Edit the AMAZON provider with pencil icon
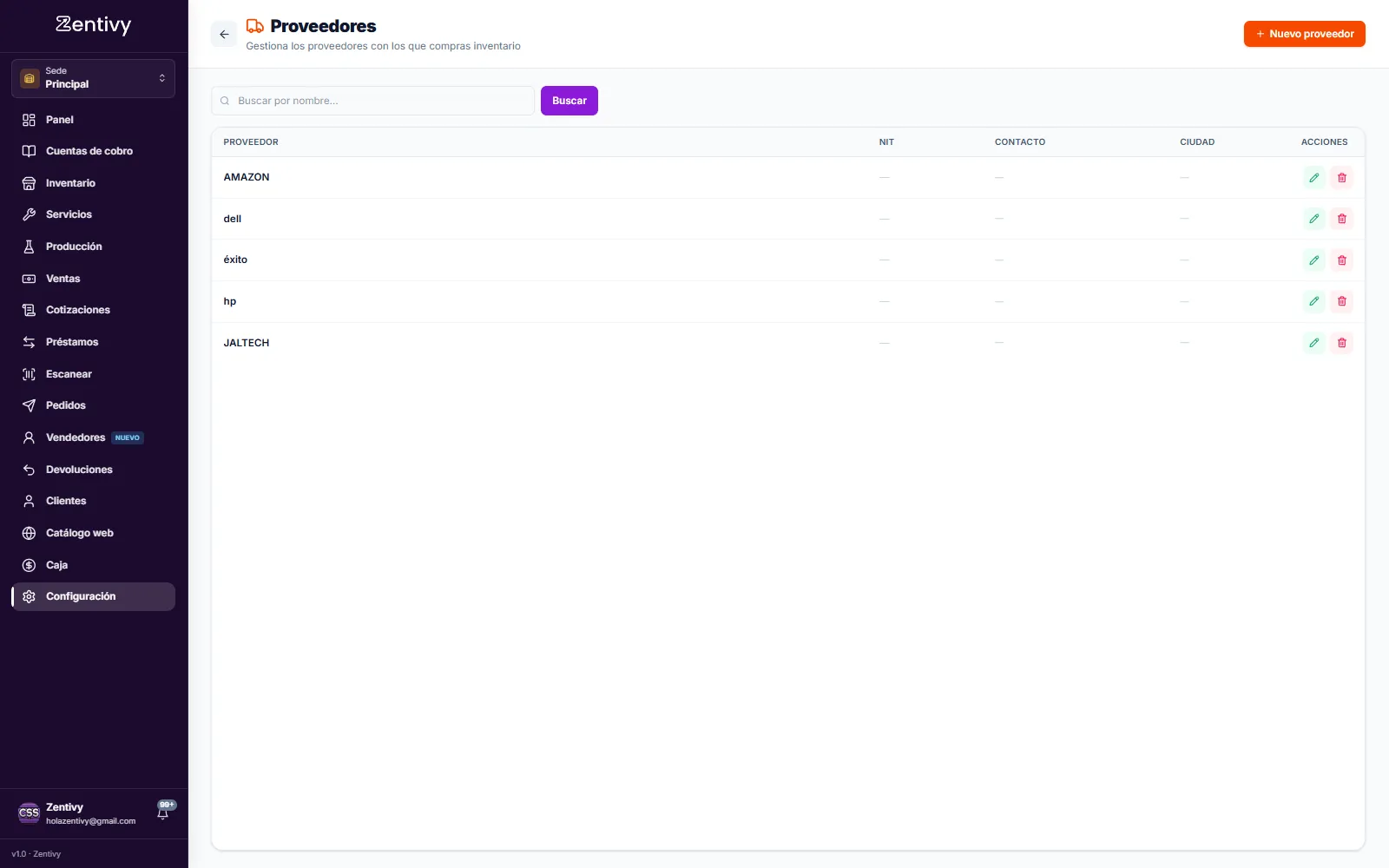The width and height of the screenshot is (1389, 868). (1313, 178)
